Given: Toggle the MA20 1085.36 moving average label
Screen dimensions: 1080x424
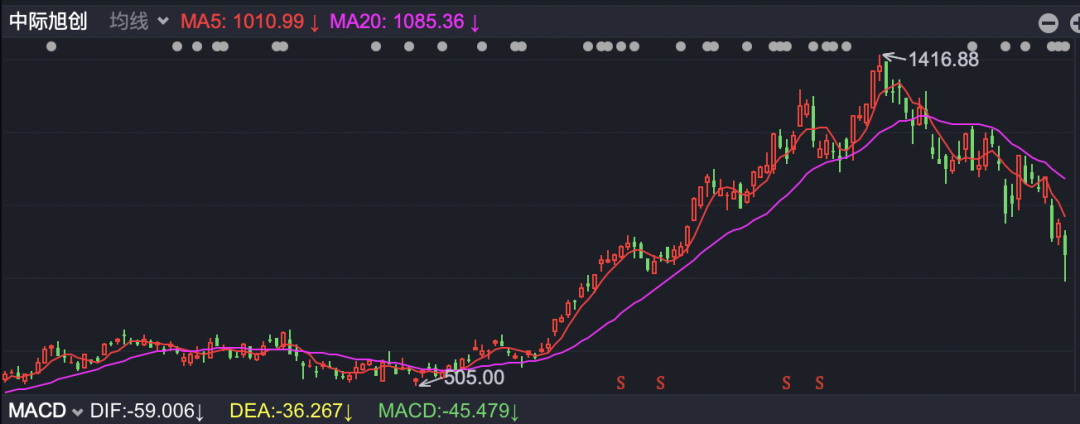Looking at the screenshot, I should click(405, 22).
